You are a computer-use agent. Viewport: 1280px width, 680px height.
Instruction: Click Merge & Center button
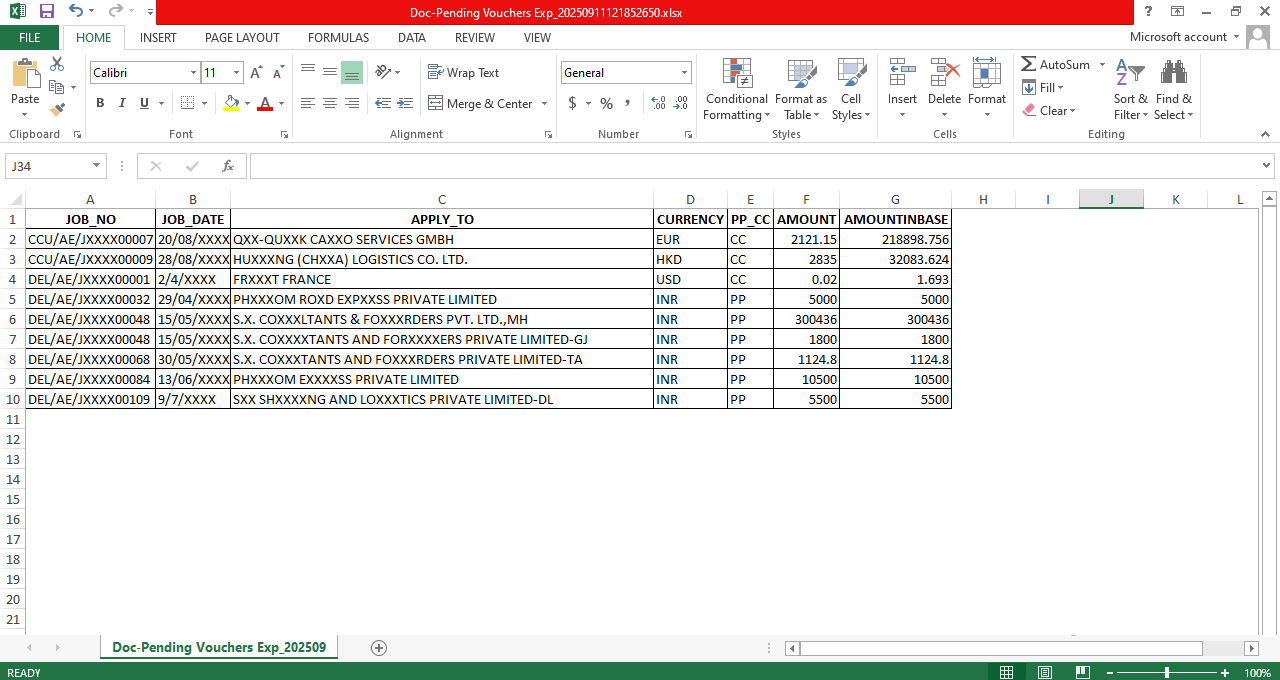point(481,103)
